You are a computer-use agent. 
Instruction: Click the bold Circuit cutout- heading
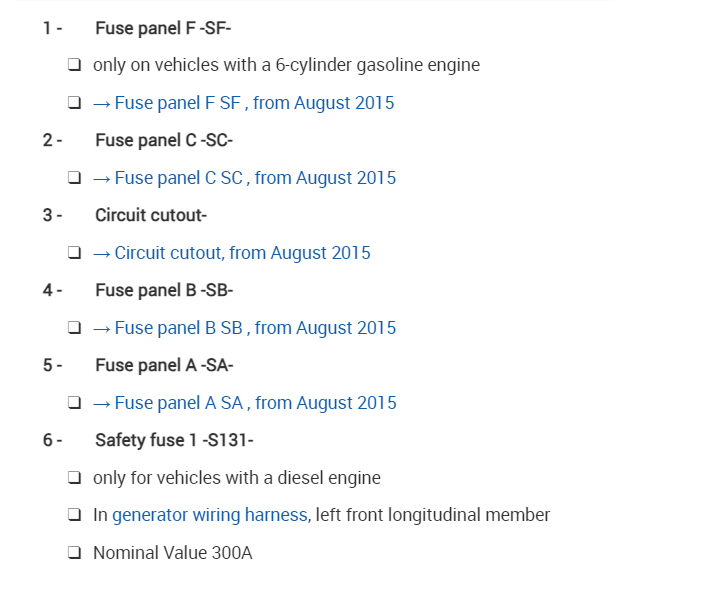point(150,215)
